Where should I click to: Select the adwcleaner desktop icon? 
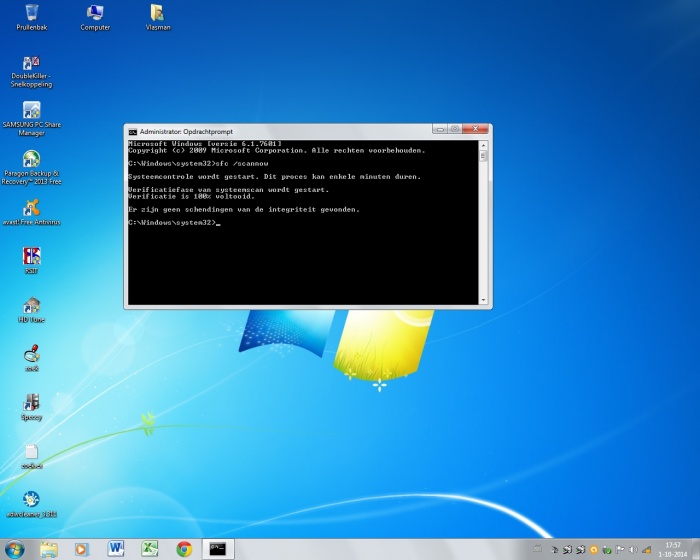point(31,504)
